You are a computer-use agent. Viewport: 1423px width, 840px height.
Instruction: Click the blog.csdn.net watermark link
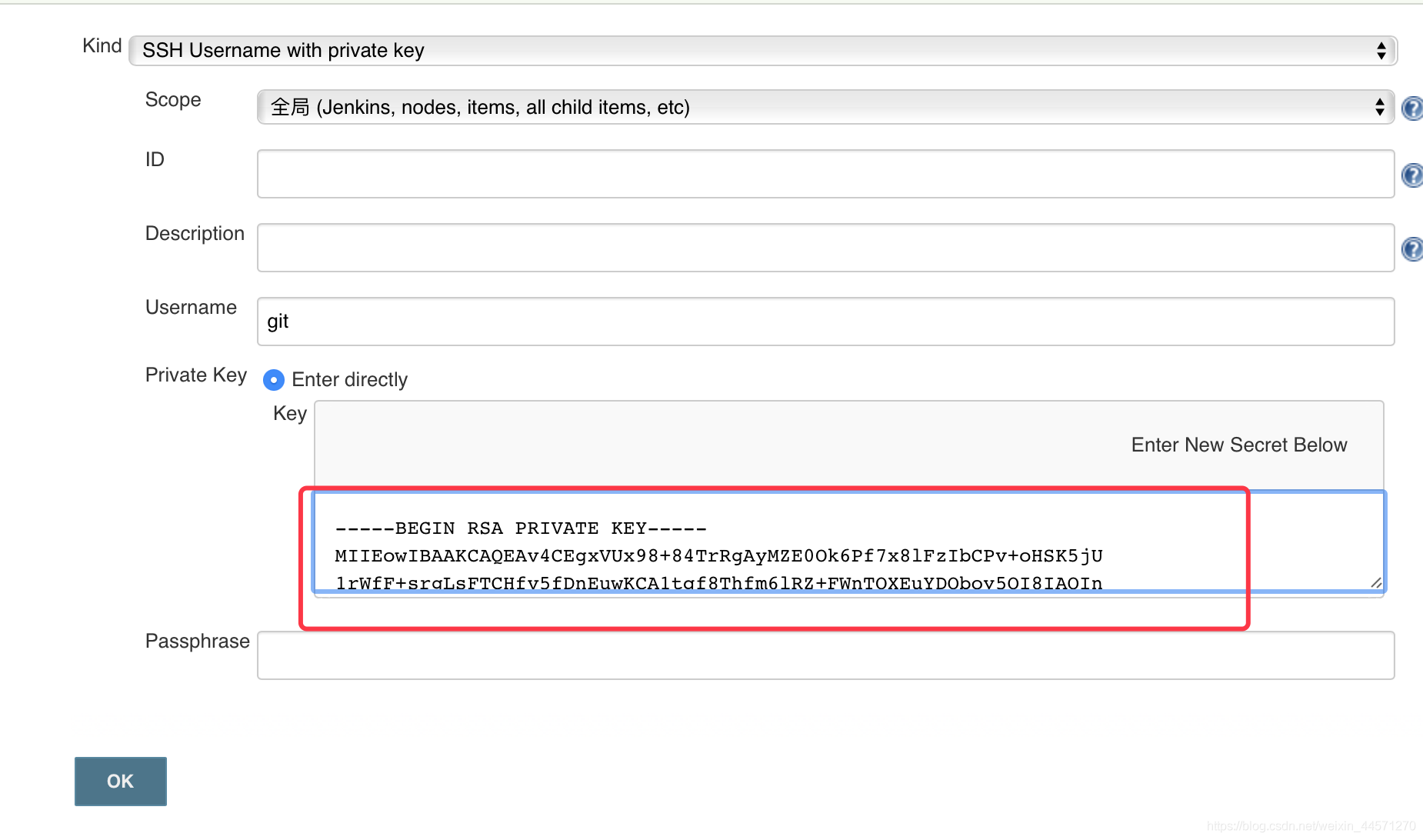tap(1311, 826)
